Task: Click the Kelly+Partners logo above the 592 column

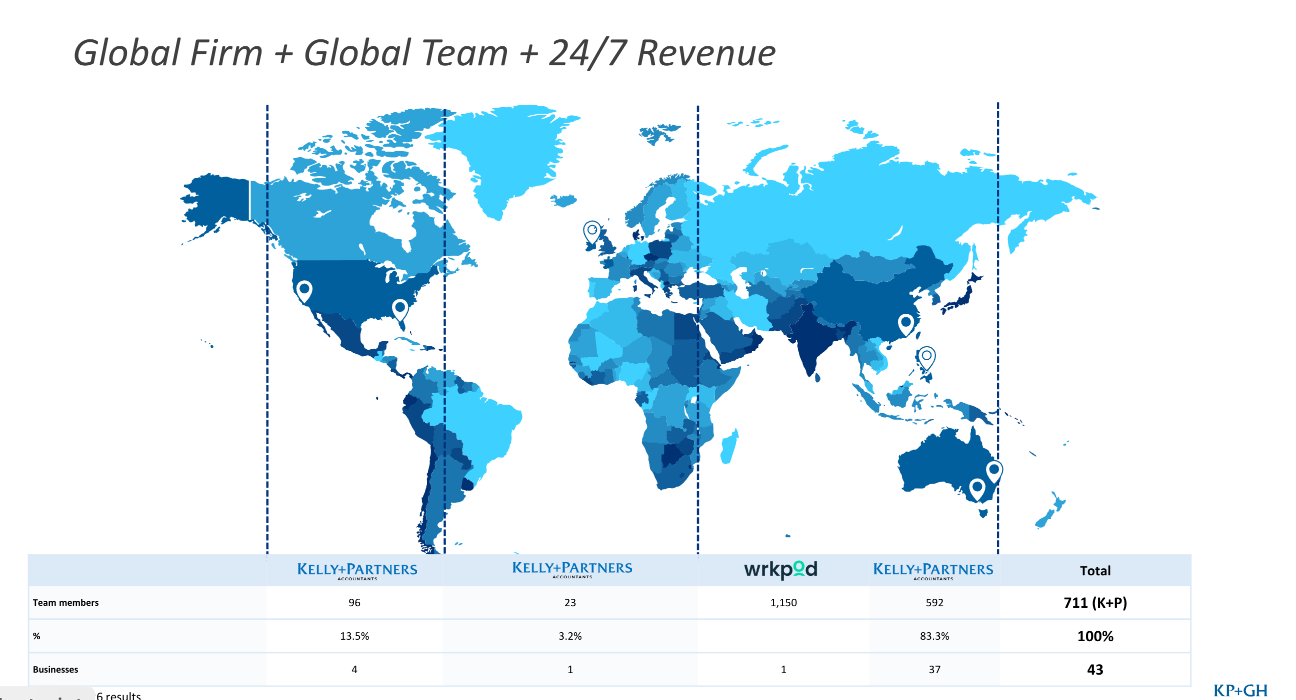Action: (933, 570)
